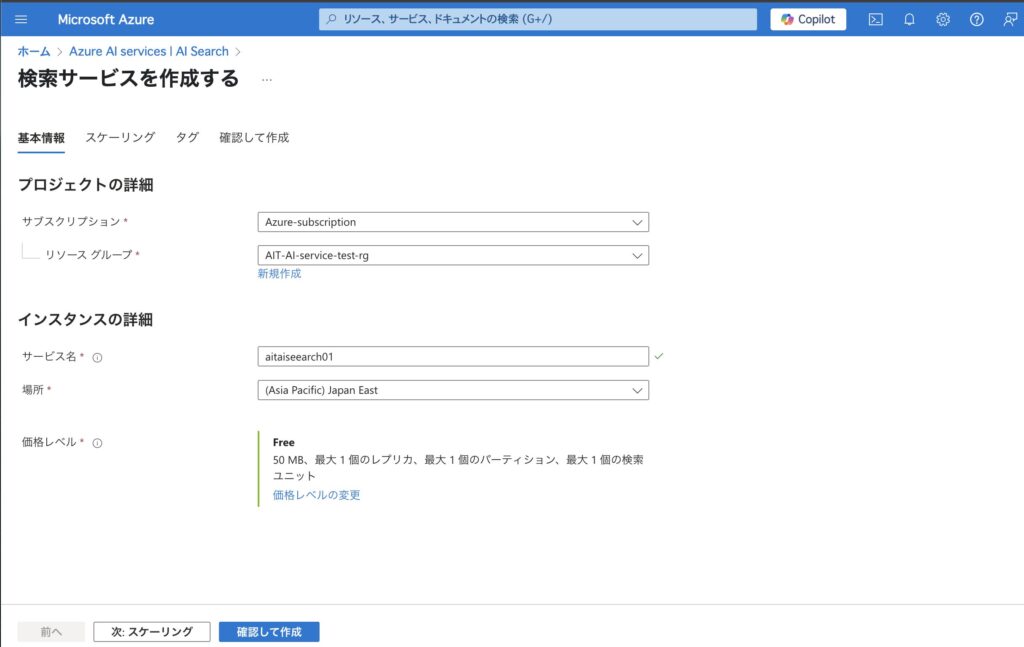Click the サービス名 text field
Image resolution: width=1024 pixels, height=647 pixels.
click(453, 356)
